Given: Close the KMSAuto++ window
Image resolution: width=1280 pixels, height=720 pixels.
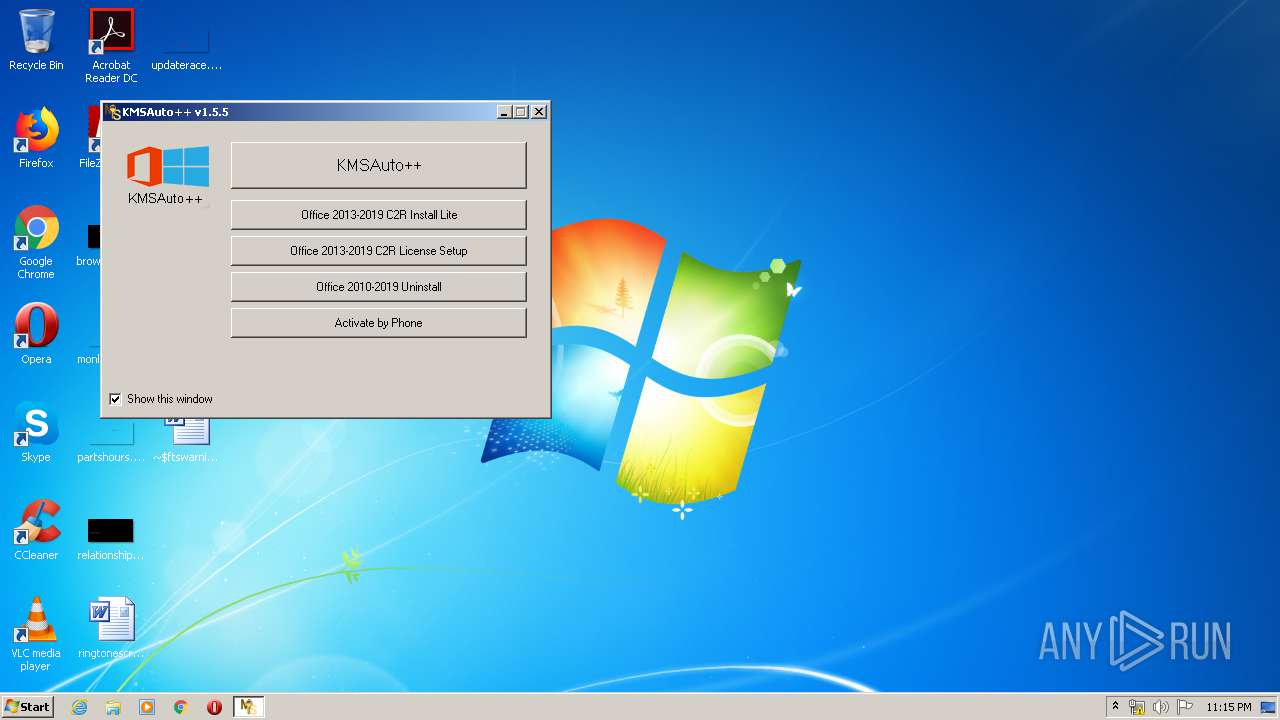Looking at the screenshot, I should 539,112.
